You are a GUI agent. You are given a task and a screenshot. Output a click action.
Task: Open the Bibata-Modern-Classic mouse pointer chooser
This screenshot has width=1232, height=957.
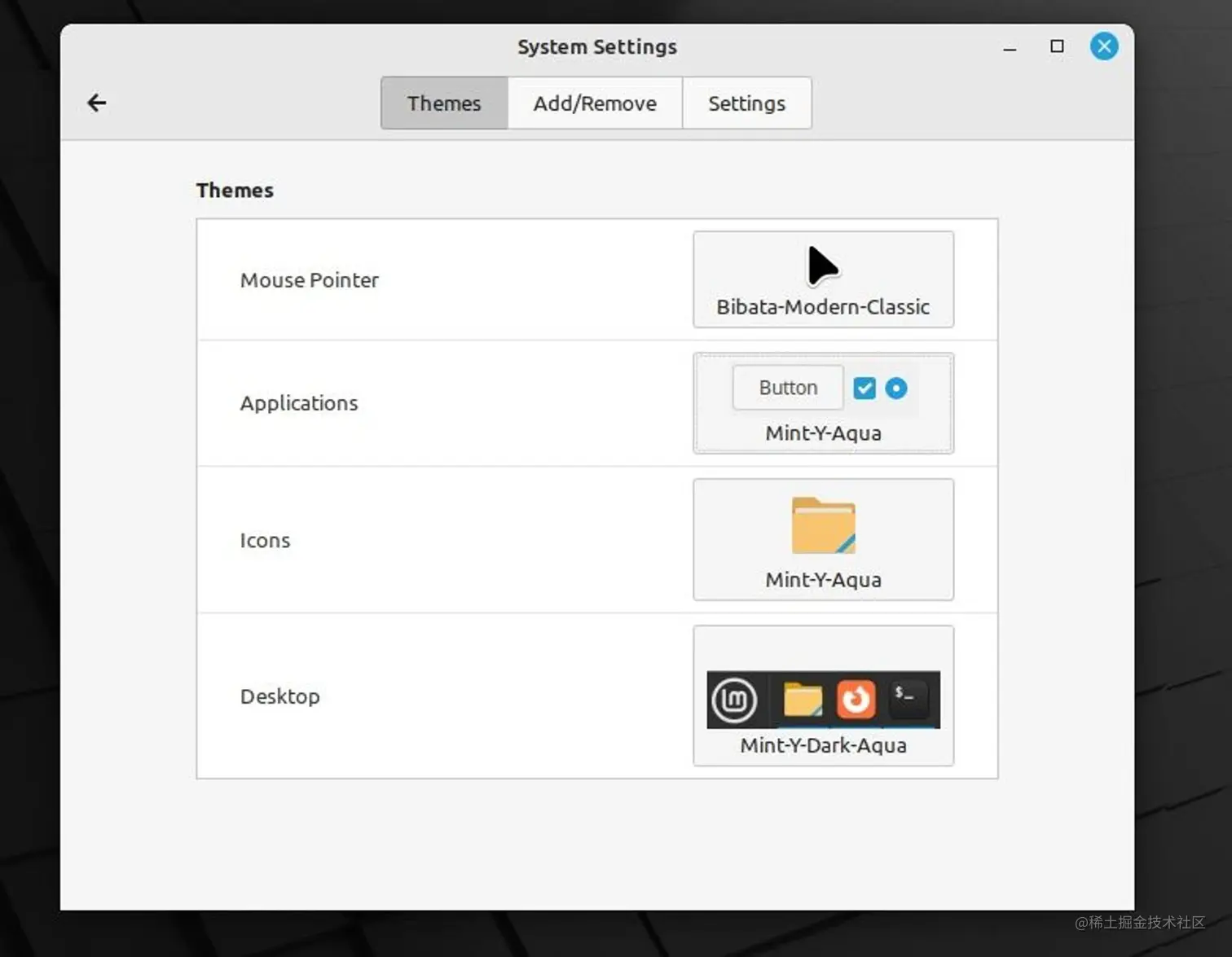823,279
